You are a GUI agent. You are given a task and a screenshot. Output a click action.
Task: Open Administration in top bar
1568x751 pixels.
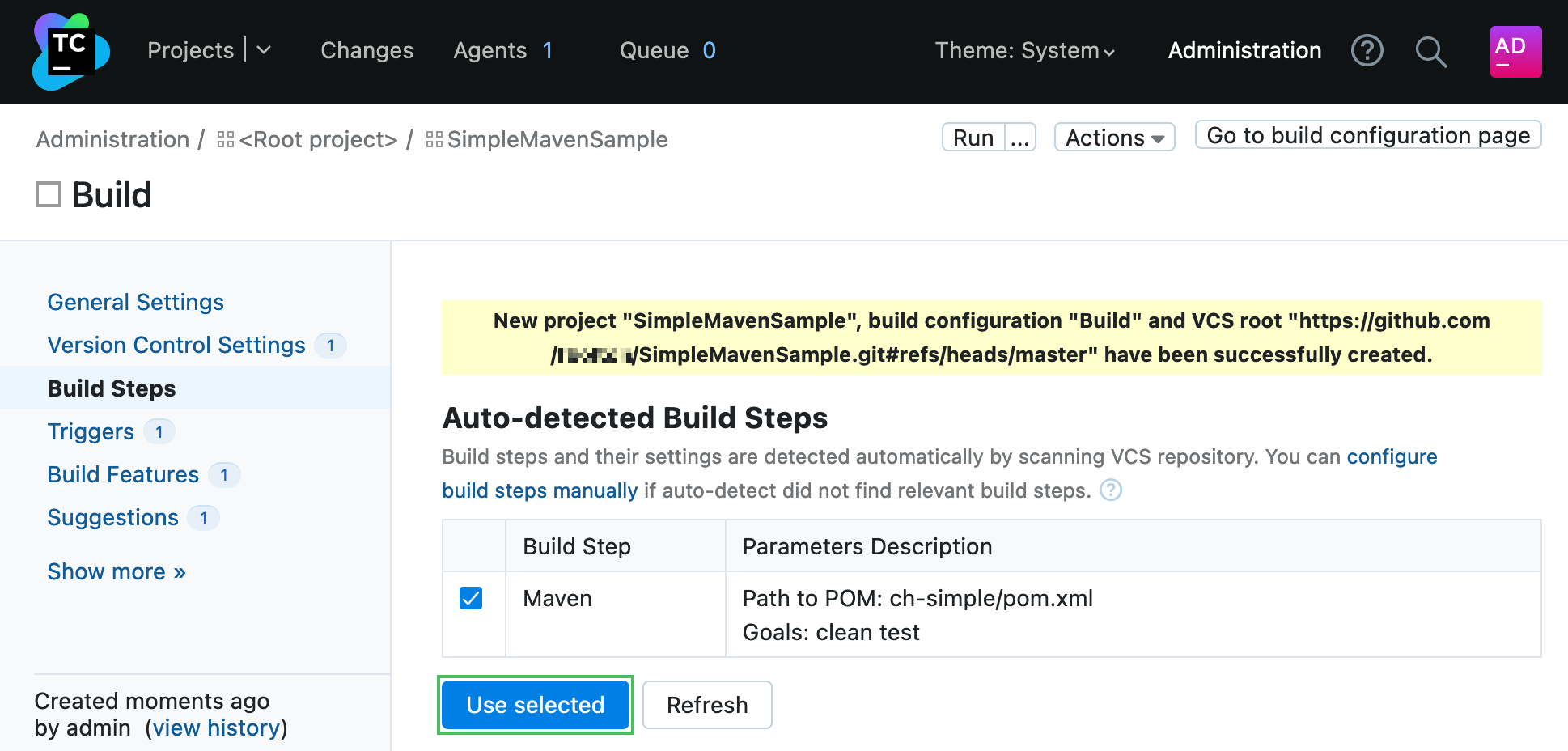[x=1244, y=50]
